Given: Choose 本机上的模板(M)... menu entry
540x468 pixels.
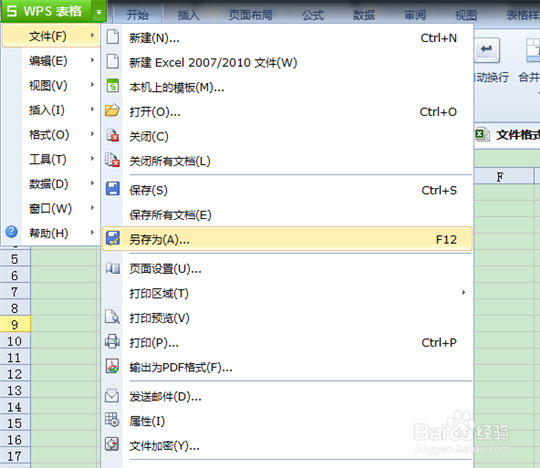Looking at the screenshot, I should tap(287, 87).
